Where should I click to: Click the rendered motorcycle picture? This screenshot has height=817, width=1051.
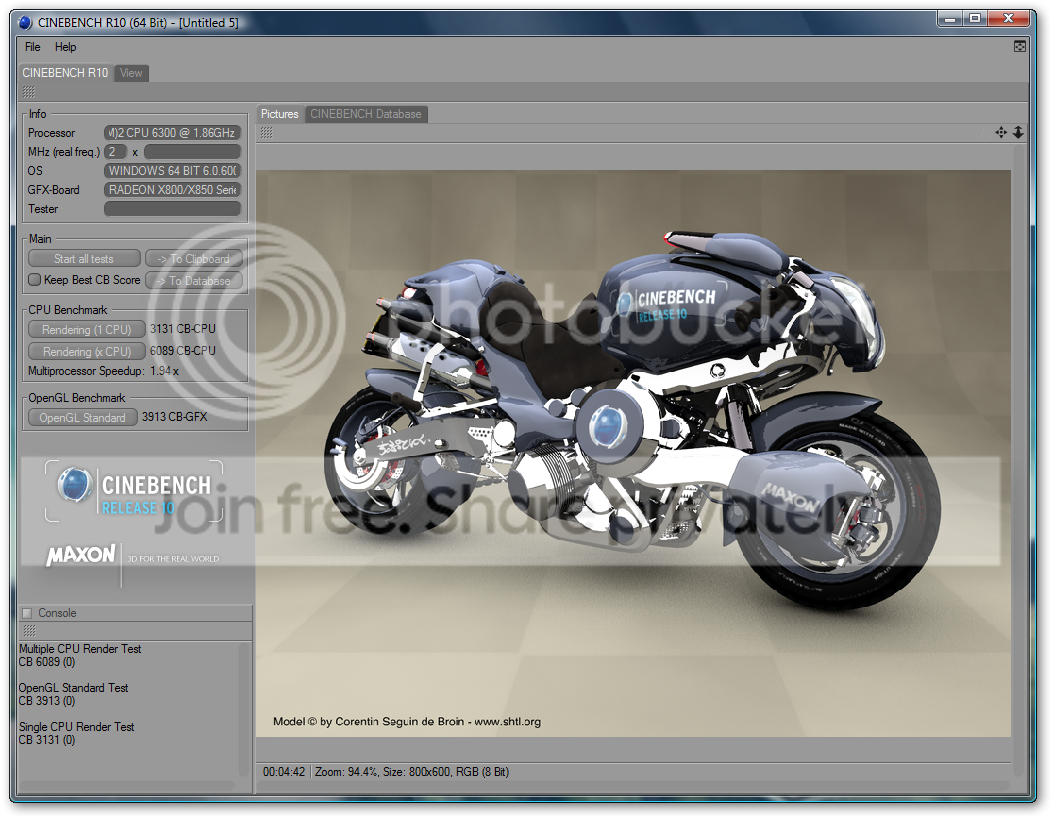tap(633, 453)
